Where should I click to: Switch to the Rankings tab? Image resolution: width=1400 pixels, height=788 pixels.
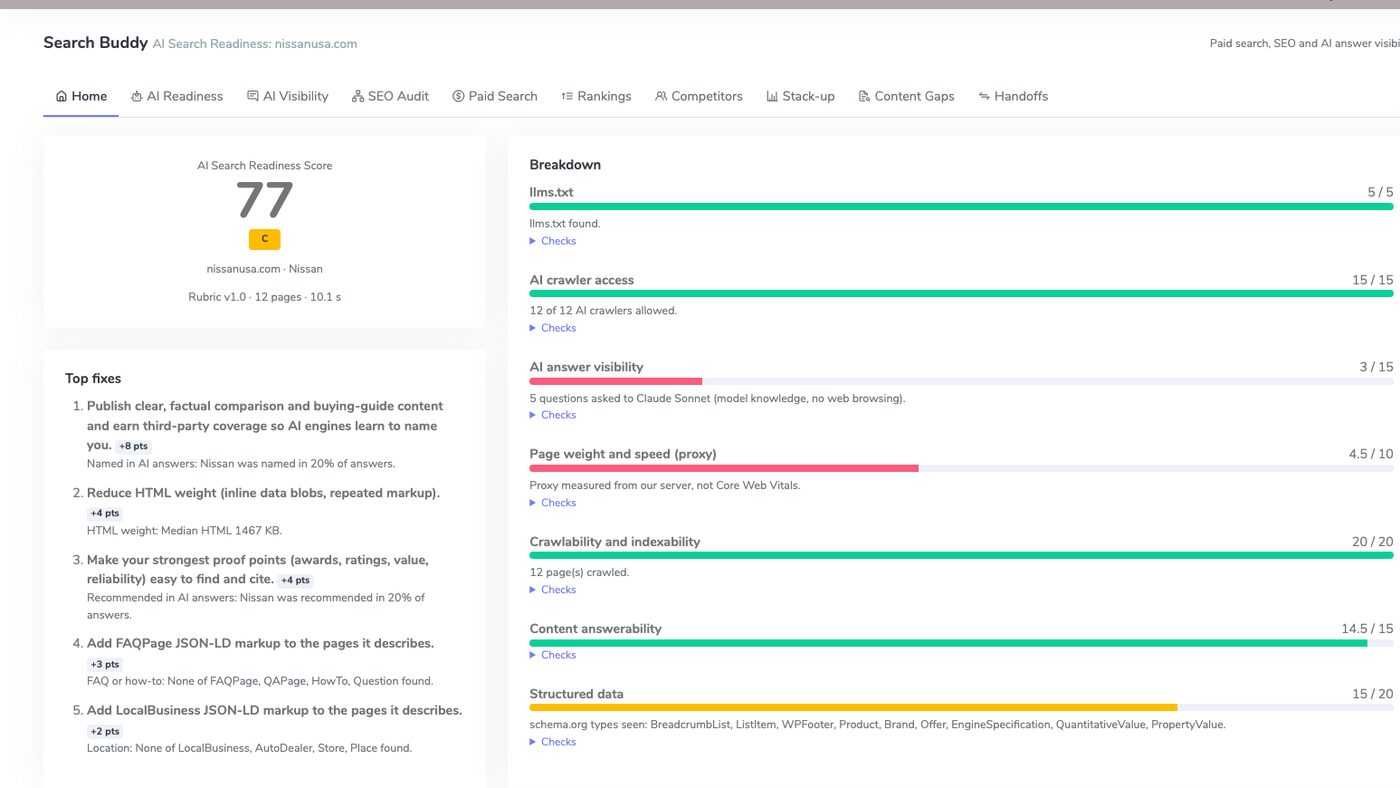596,96
